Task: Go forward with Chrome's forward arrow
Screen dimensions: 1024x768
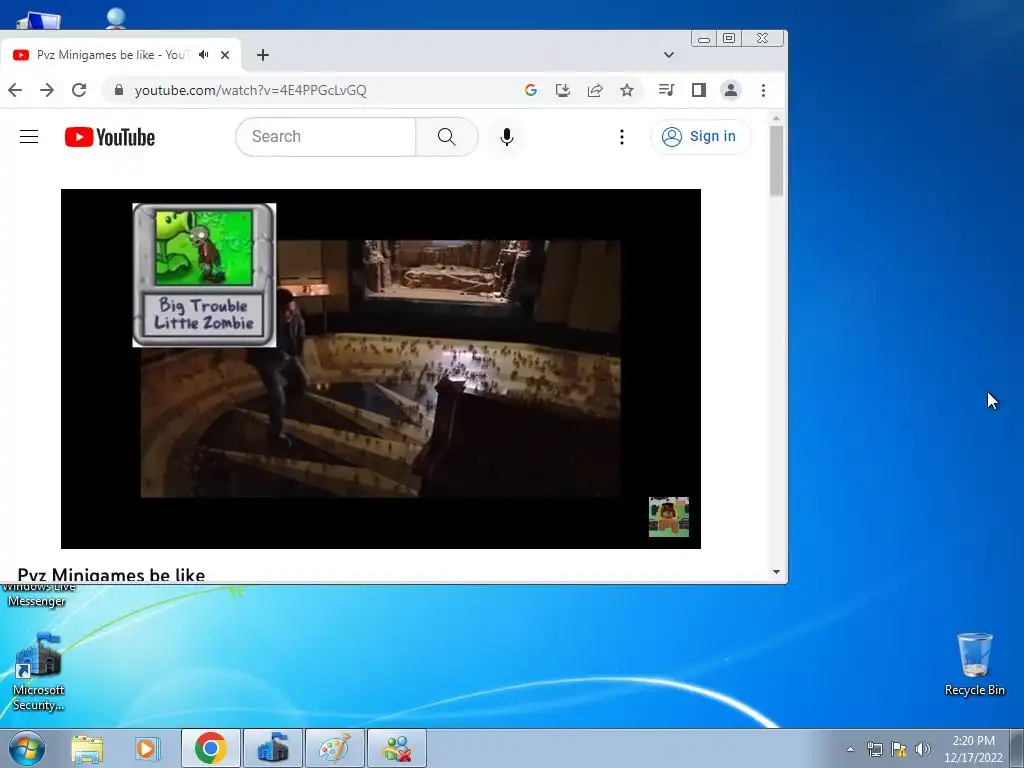Action: point(47,90)
